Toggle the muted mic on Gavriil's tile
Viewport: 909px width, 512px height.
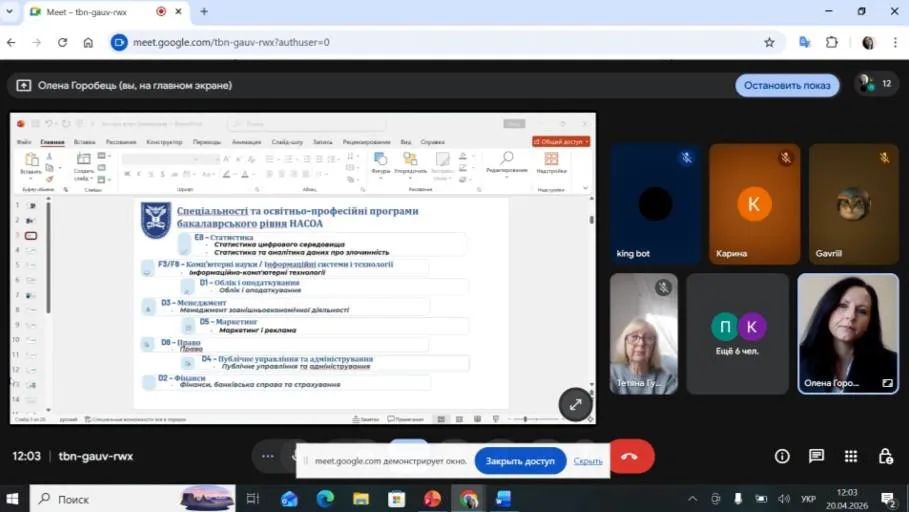[885, 158]
